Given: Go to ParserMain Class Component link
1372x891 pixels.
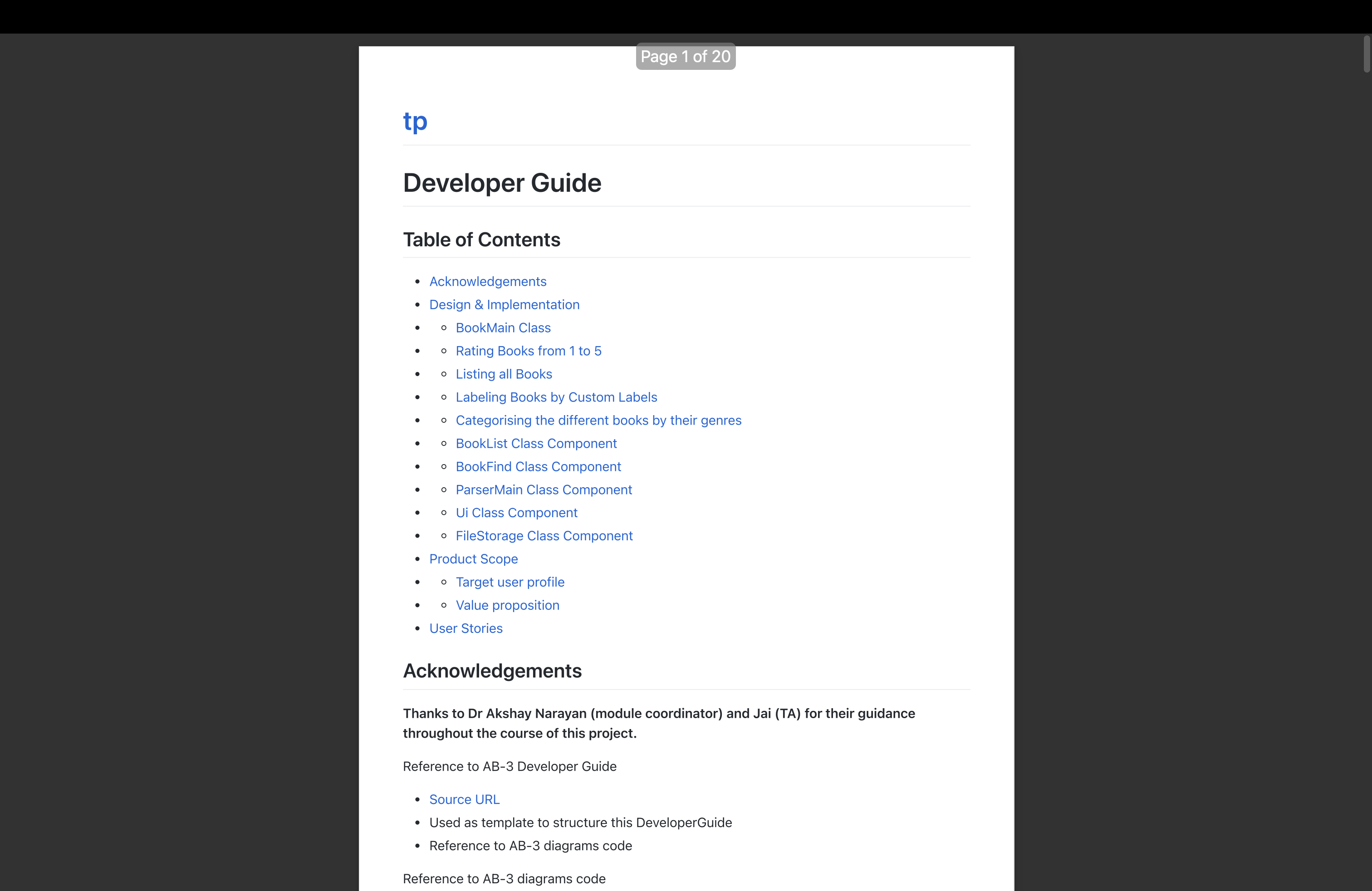Looking at the screenshot, I should click(544, 490).
